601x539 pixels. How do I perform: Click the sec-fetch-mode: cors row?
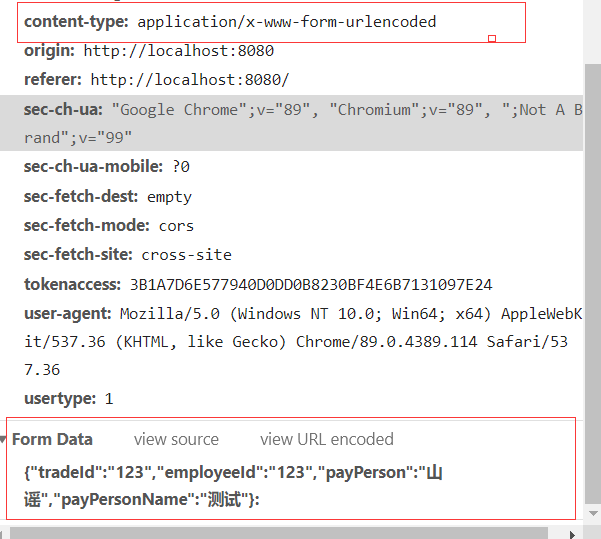(x=109, y=226)
